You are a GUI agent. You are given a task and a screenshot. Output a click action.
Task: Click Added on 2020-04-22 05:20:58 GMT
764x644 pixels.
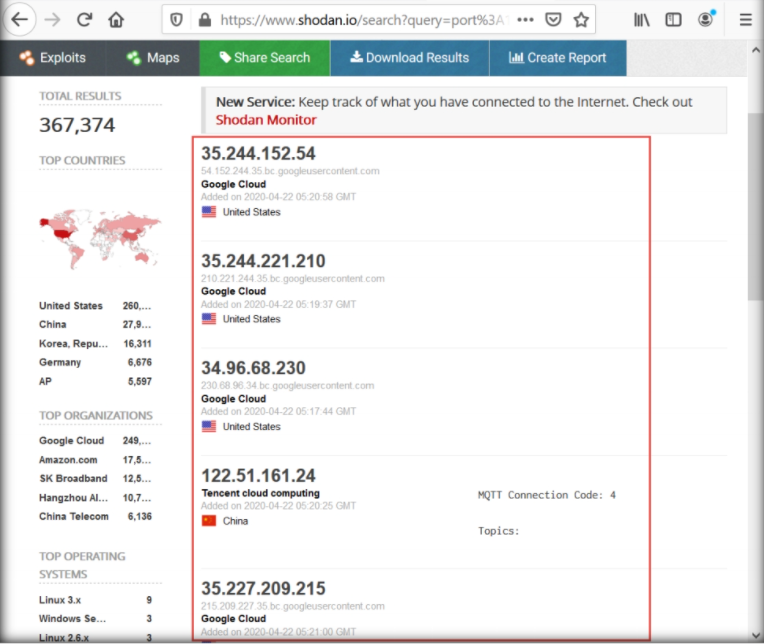click(278, 197)
